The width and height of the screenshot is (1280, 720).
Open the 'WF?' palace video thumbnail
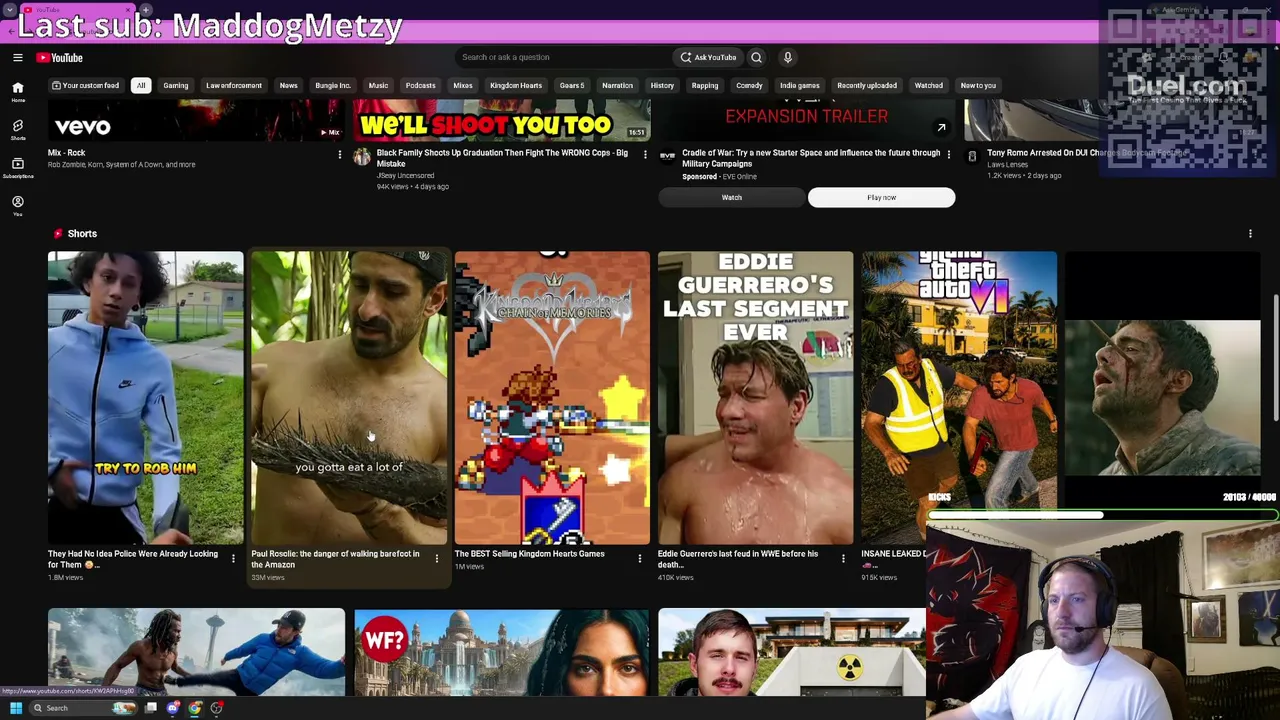click(501, 652)
